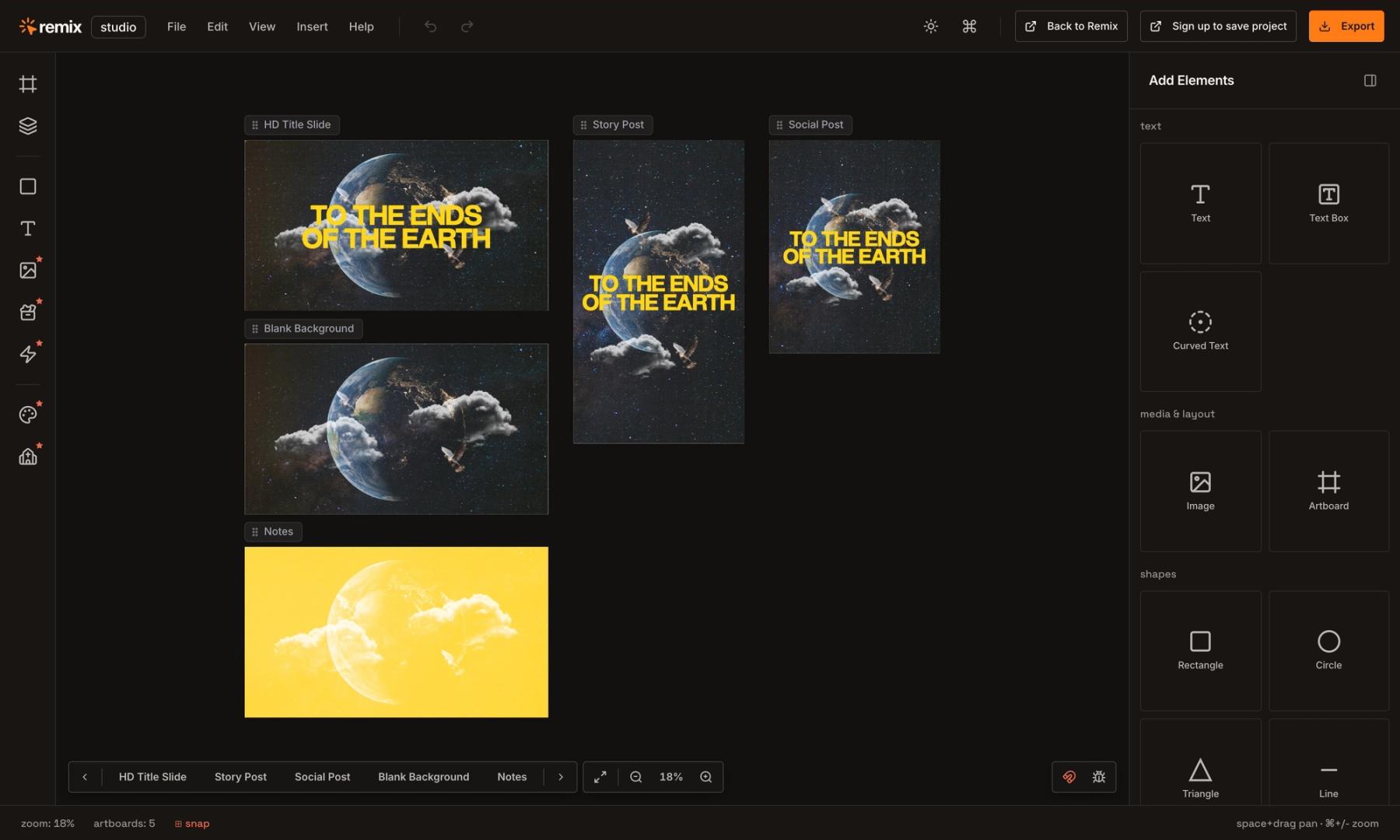Open the color palette icon in sidebar
Screen dimensions: 1400x840
tap(28, 415)
